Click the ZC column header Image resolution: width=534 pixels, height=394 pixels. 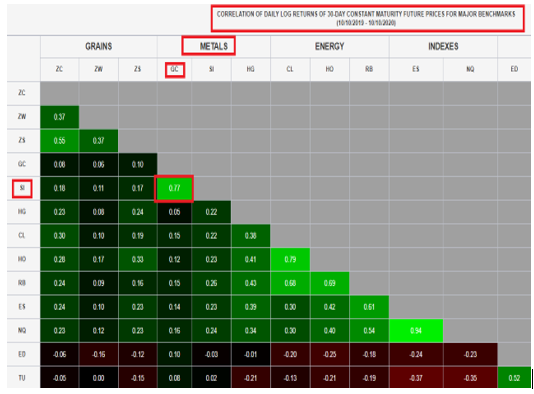pyautogui.click(x=59, y=69)
